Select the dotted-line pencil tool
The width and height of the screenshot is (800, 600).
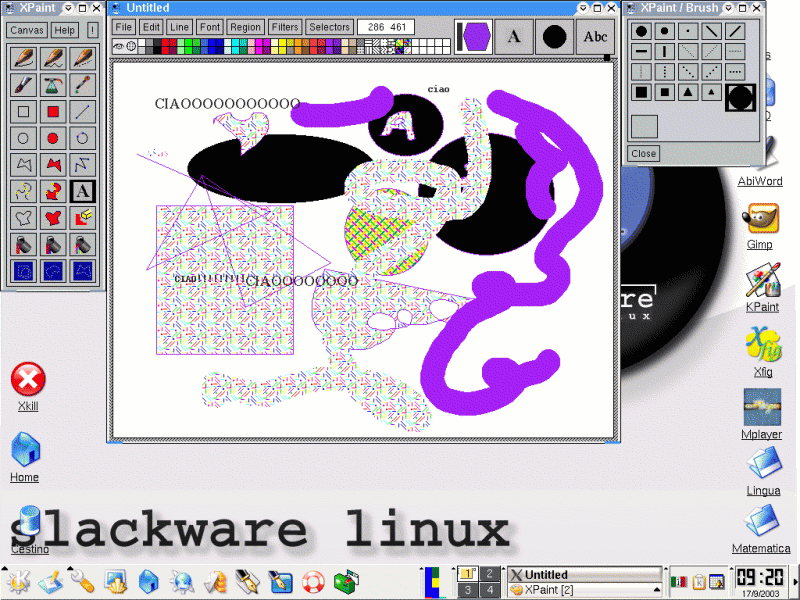(x=83, y=58)
